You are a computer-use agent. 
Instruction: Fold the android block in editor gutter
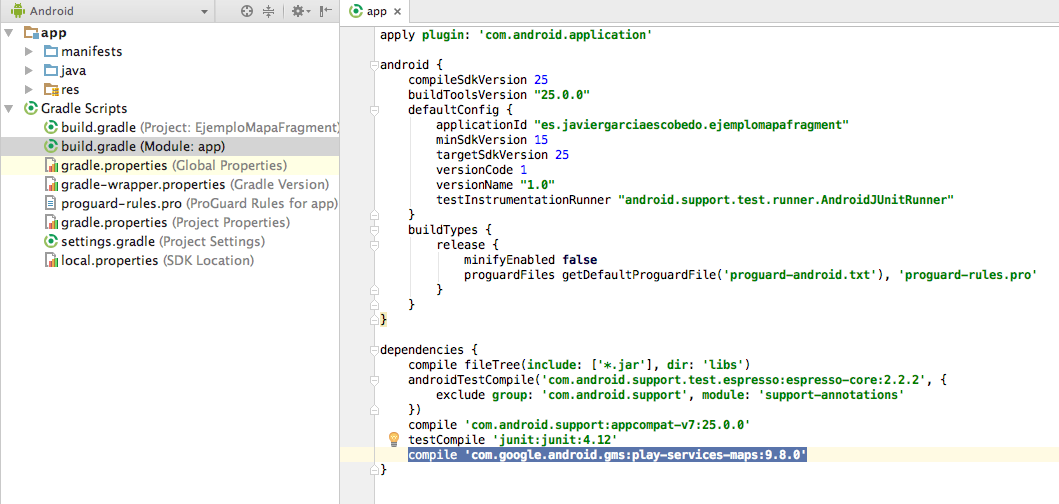[373, 66]
